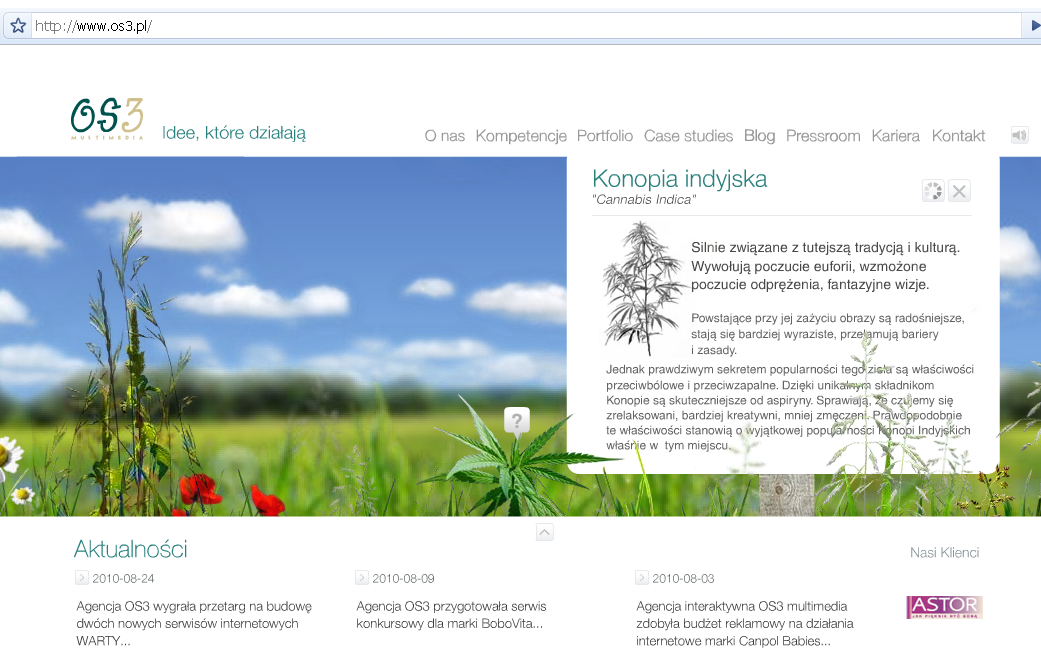Open the Portfolio menu item
This screenshot has width=1041, height=661.
[604, 136]
